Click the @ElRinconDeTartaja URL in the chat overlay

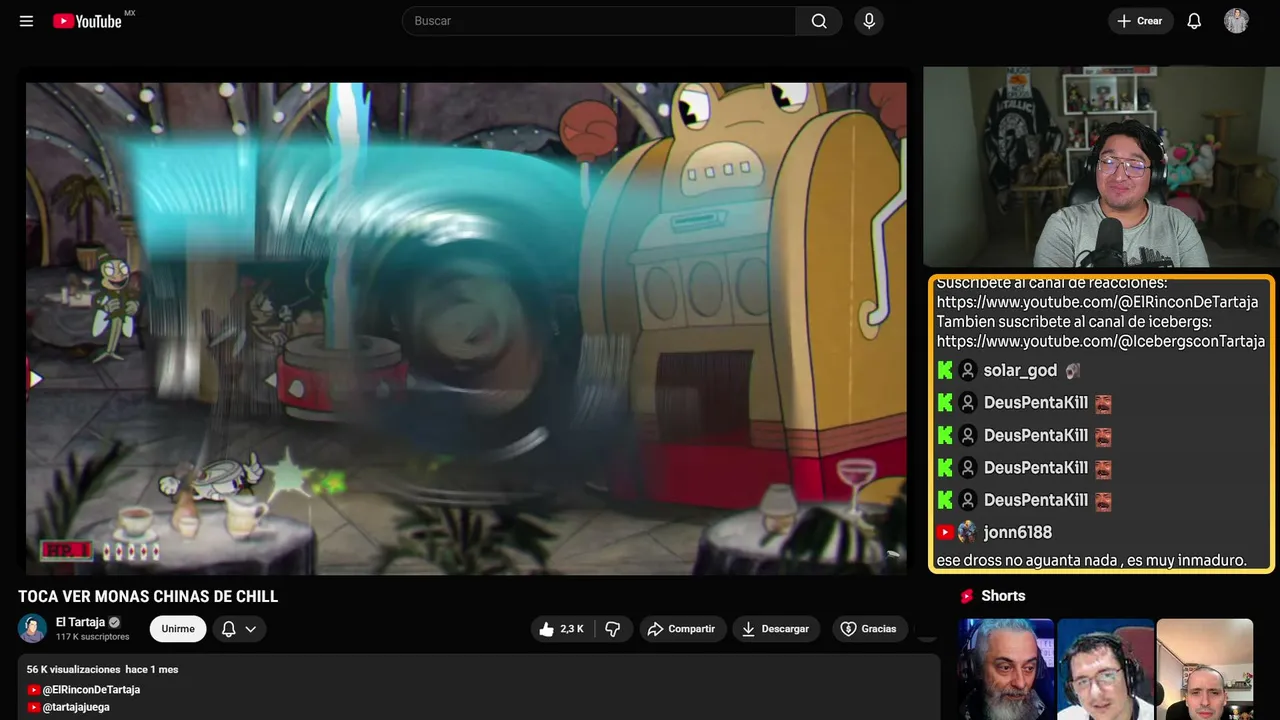1097,302
